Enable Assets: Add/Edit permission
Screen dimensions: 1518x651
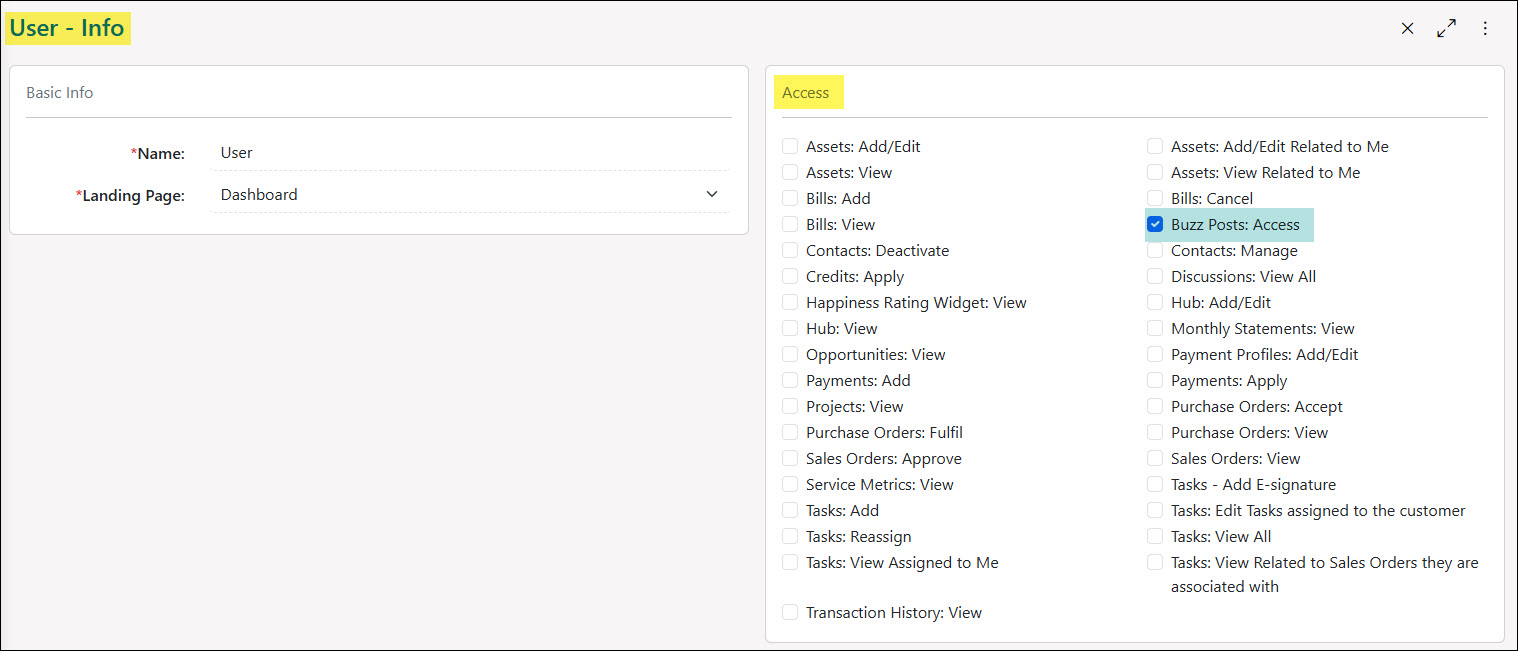789,146
